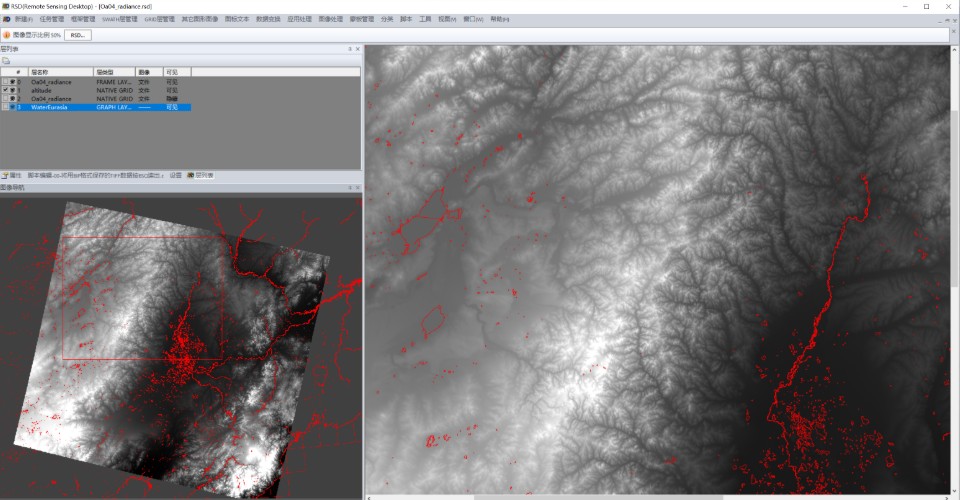
Task: Uncheck the altitude layer checkbox
Action: [6, 90]
